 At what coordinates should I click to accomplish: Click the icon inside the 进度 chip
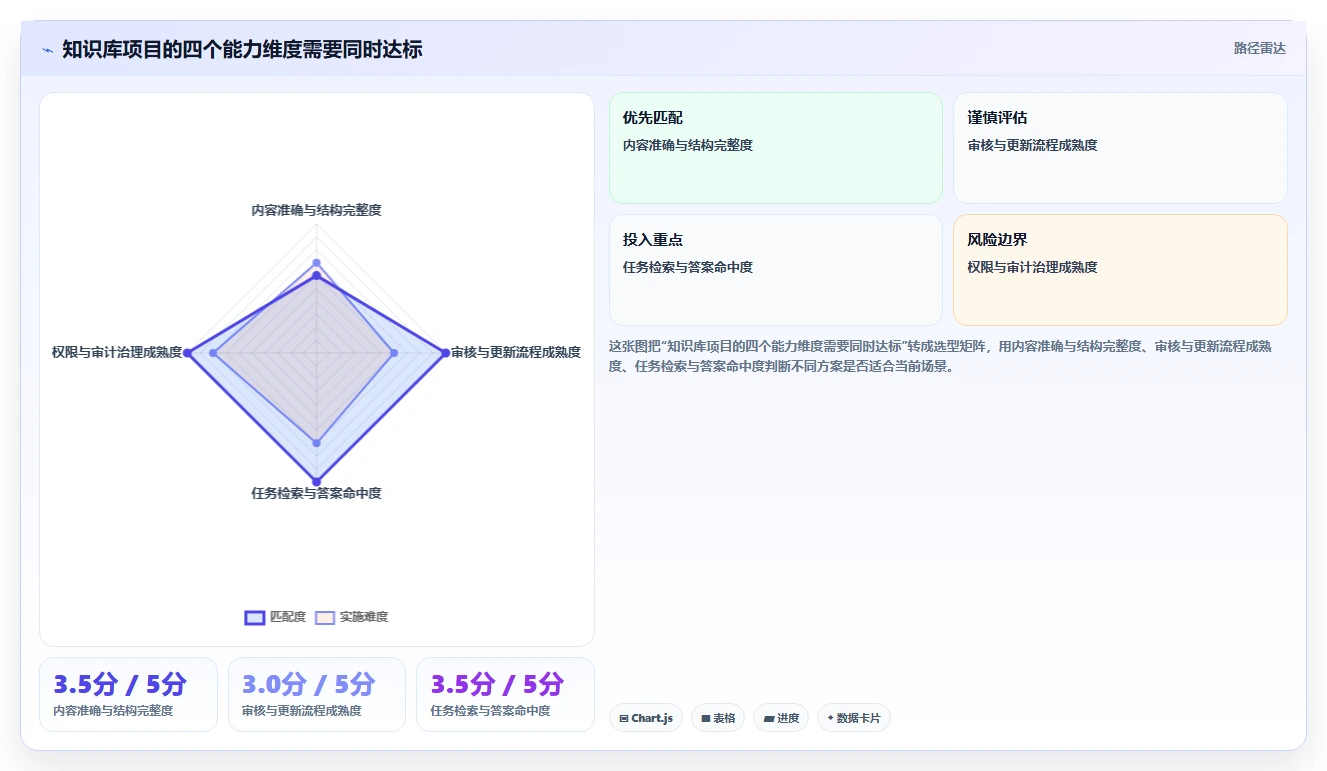(x=769, y=718)
